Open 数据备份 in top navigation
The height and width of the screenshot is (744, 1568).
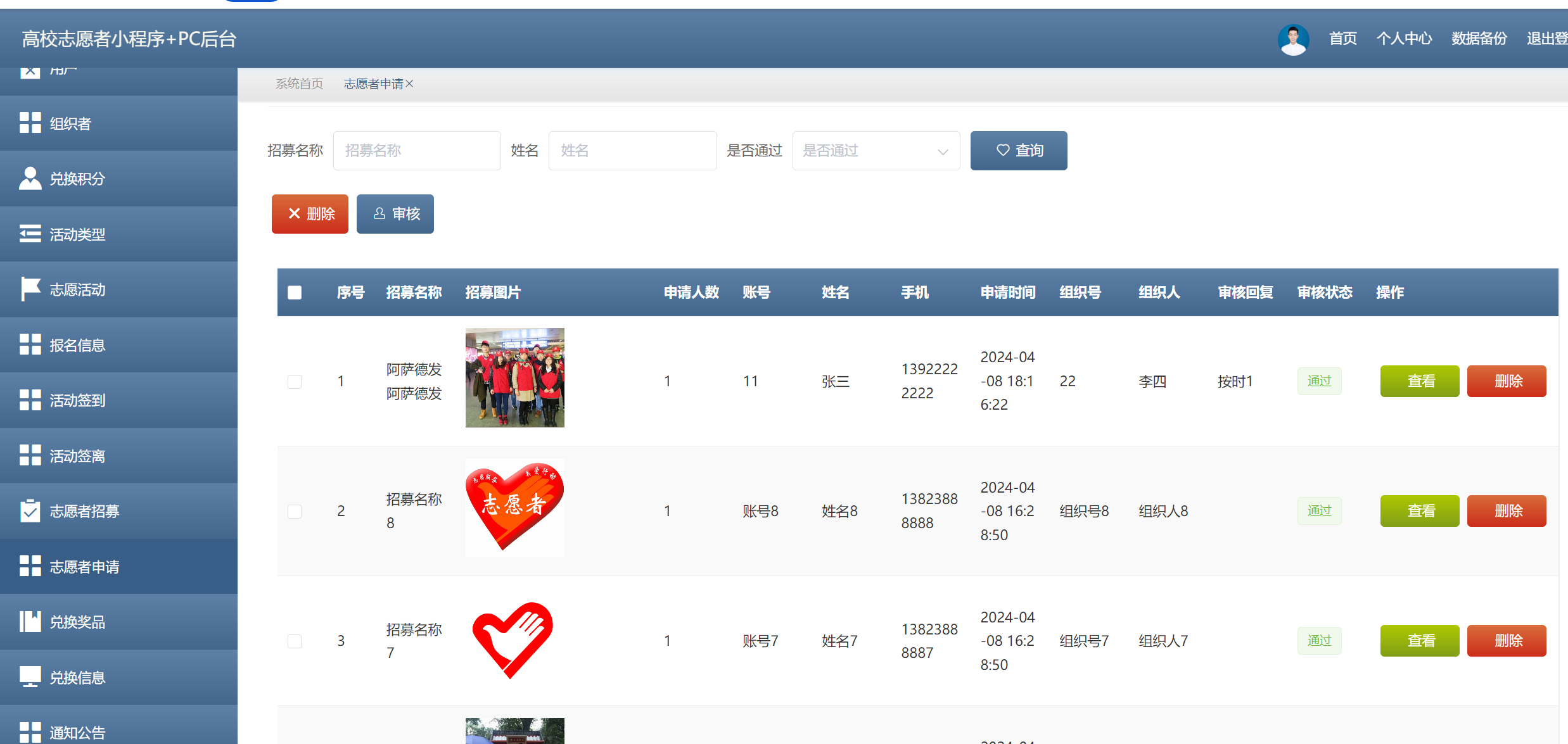[x=1479, y=39]
